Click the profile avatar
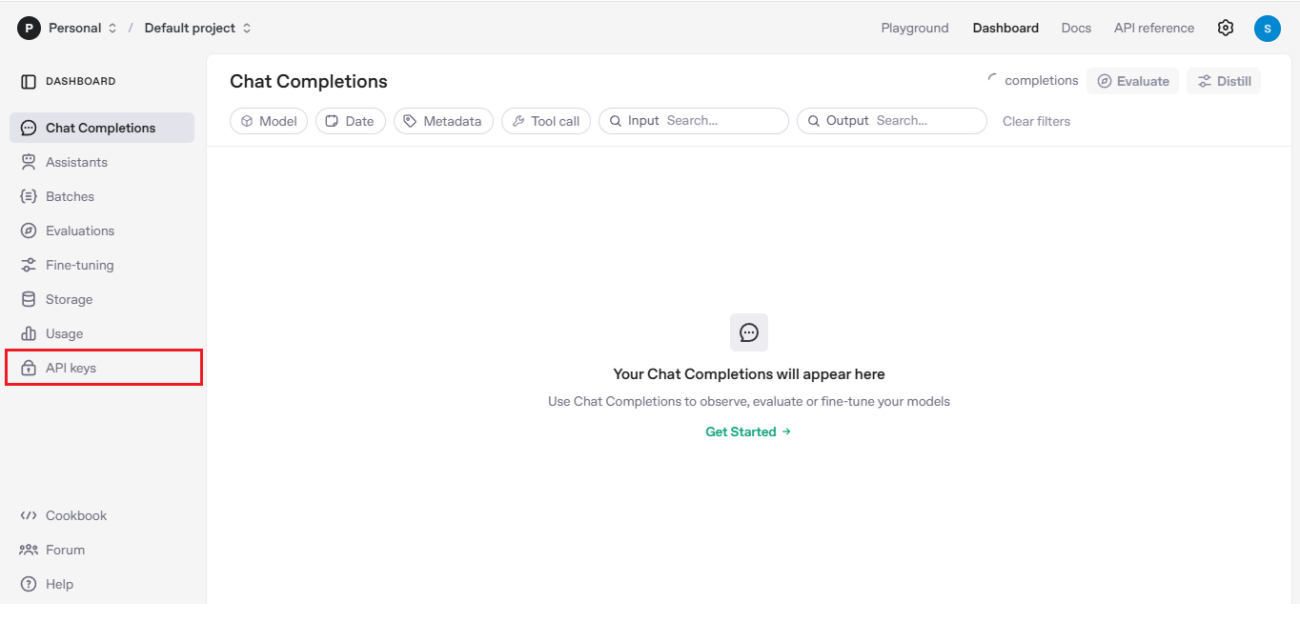The width and height of the screenshot is (1300, 622). point(1267,27)
